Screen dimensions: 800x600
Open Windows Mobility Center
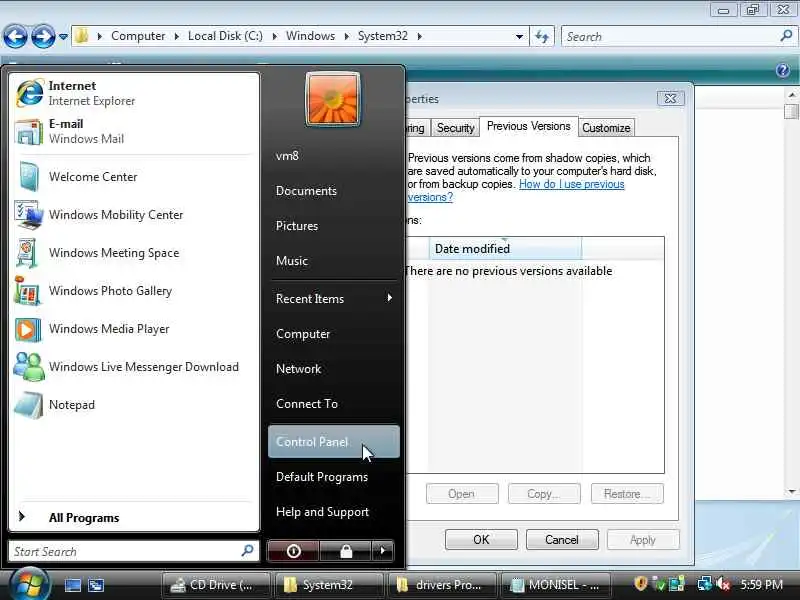point(134,215)
